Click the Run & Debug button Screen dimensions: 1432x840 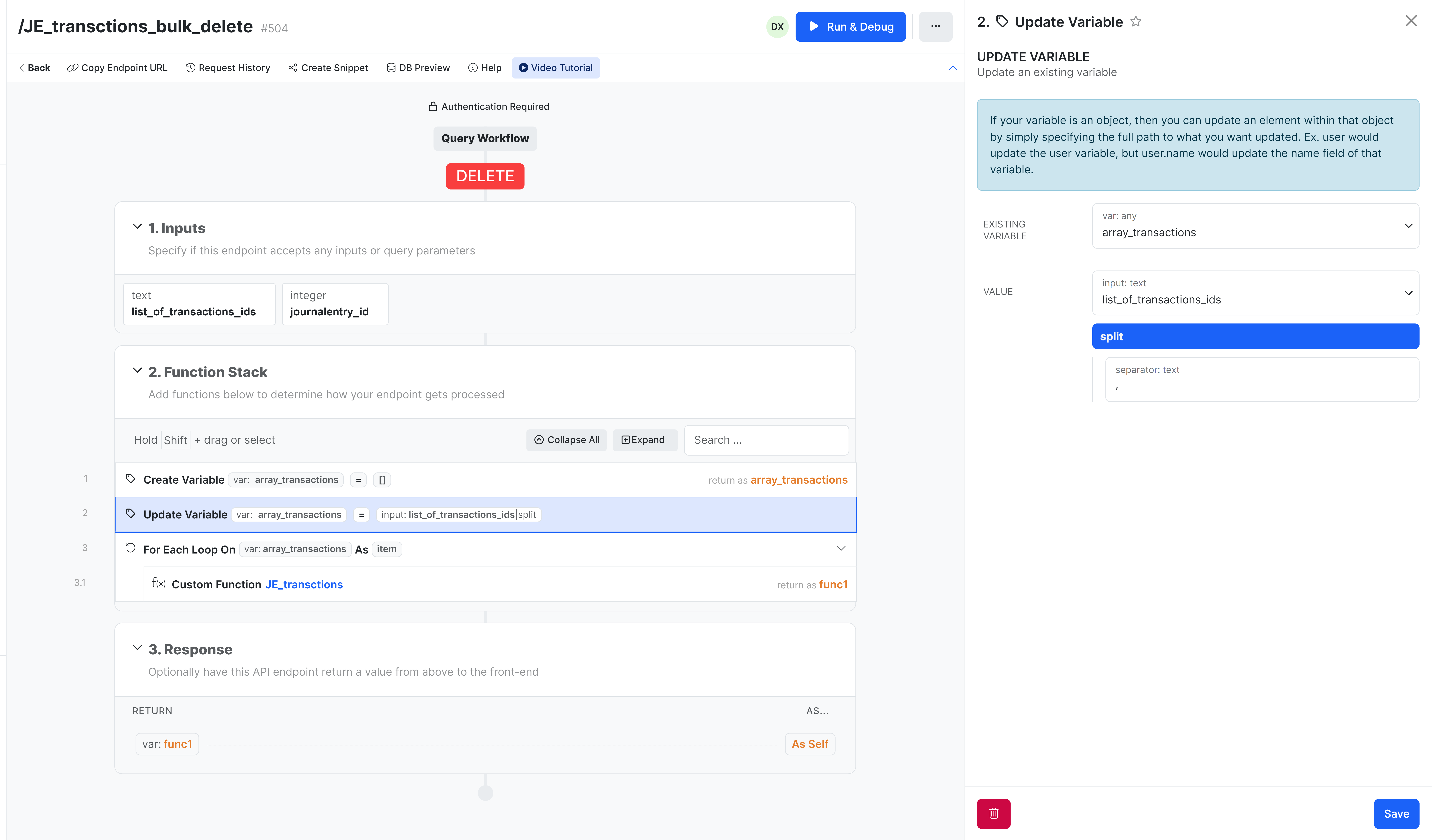click(x=850, y=27)
